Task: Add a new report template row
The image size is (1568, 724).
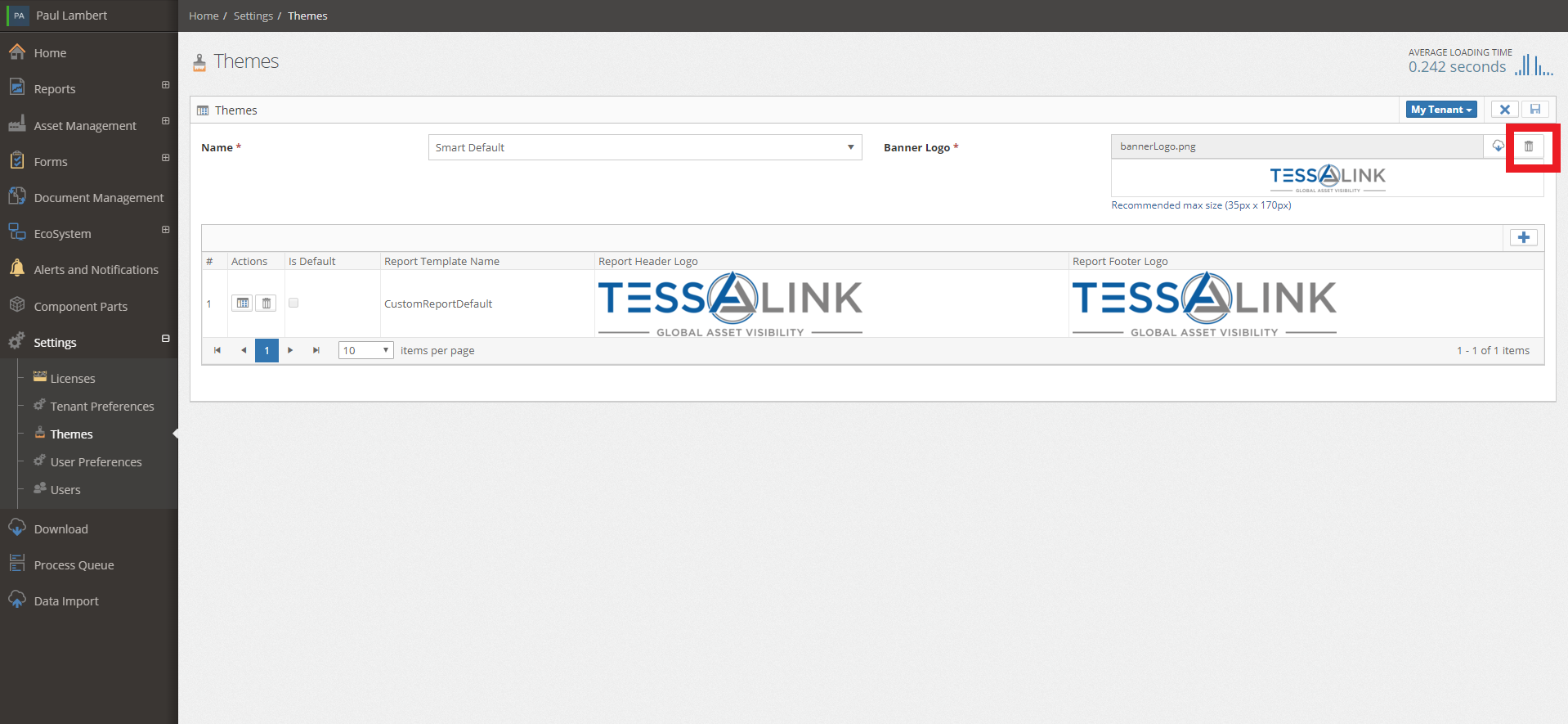Action: (x=1524, y=237)
